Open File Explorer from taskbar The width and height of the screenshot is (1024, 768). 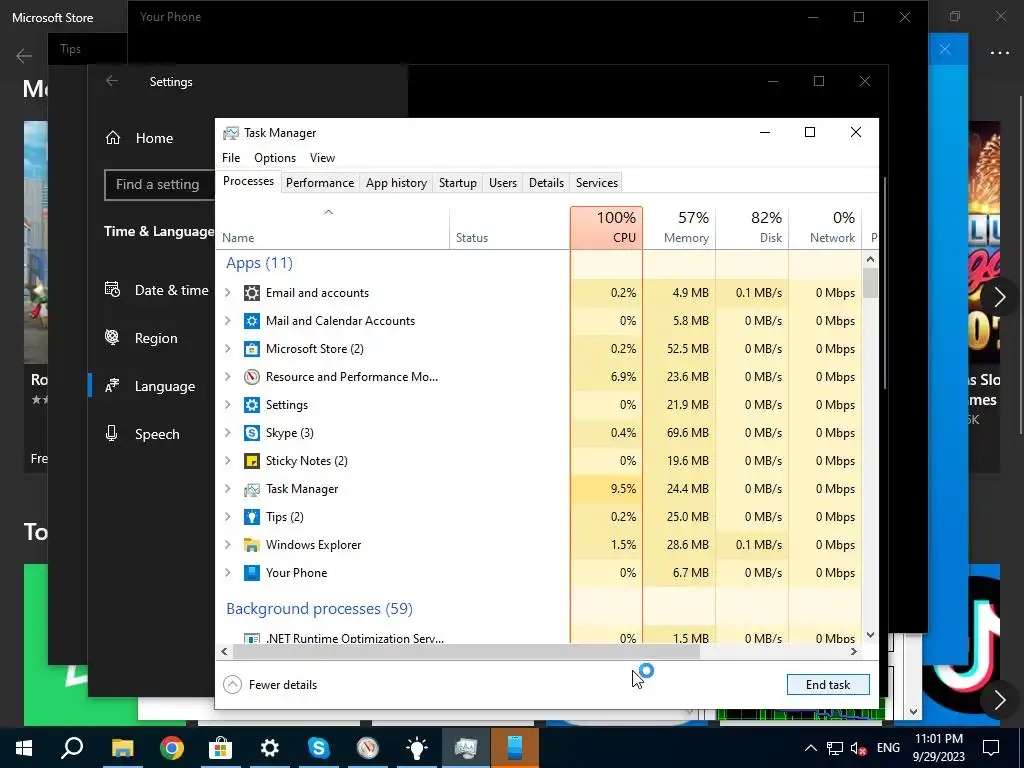[122, 748]
